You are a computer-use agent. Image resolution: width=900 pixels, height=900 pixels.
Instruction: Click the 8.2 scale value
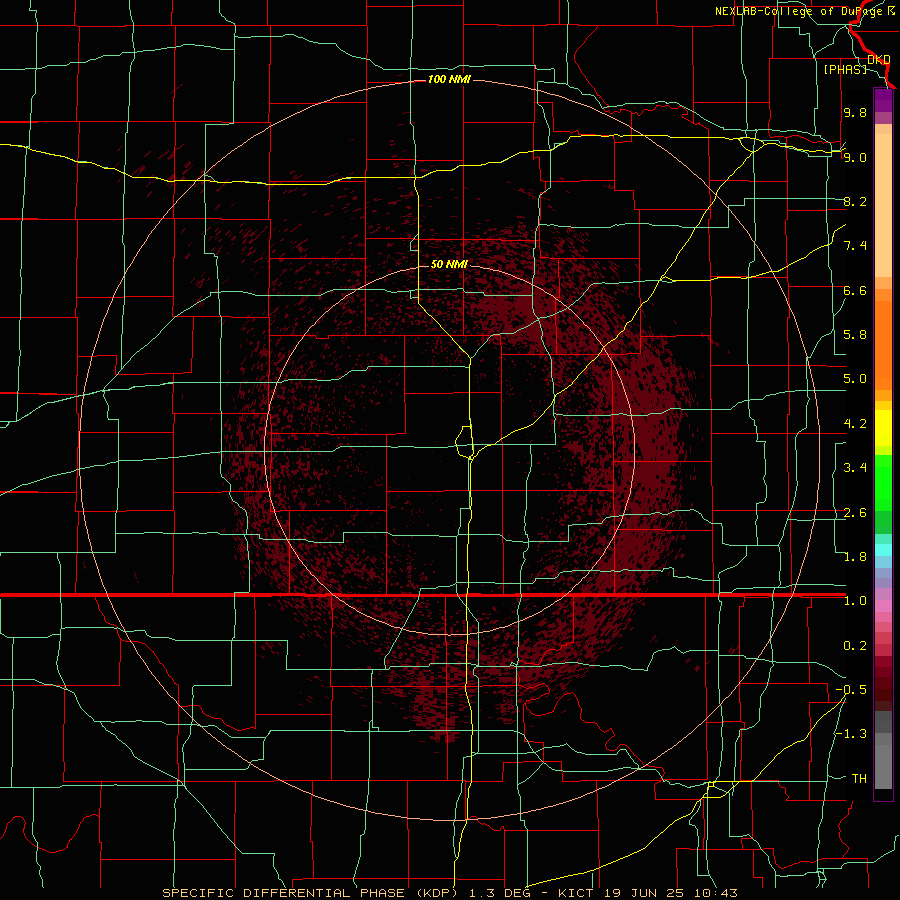tap(855, 201)
